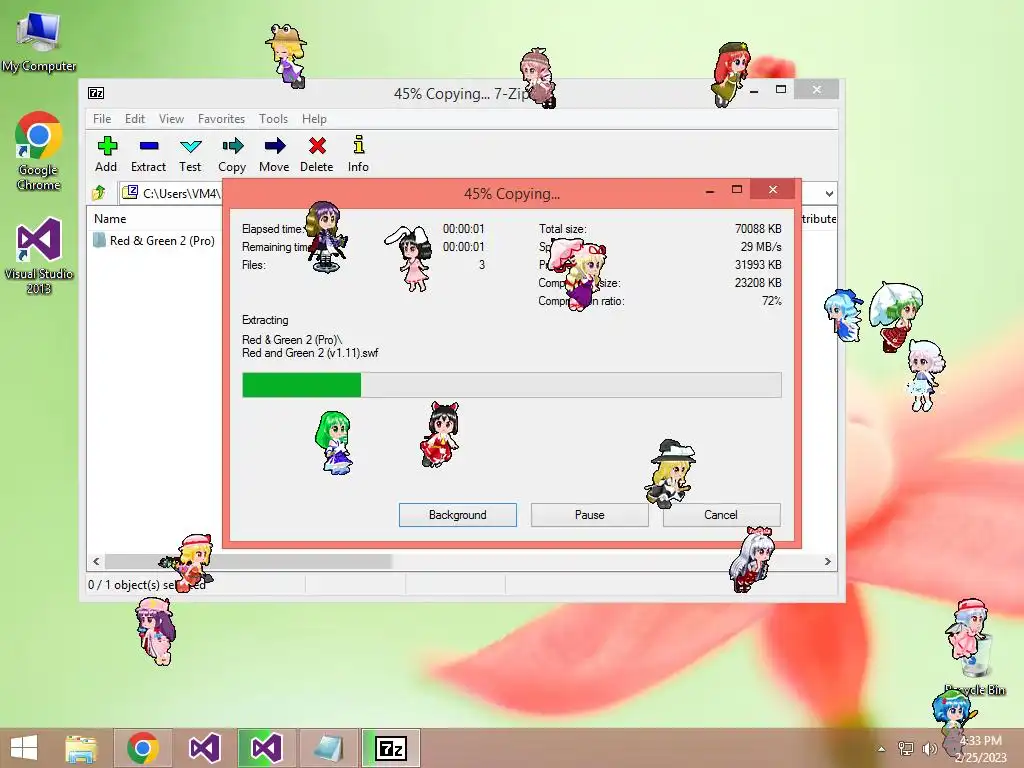
Task: Open the volume tray icon
Action: [929, 748]
